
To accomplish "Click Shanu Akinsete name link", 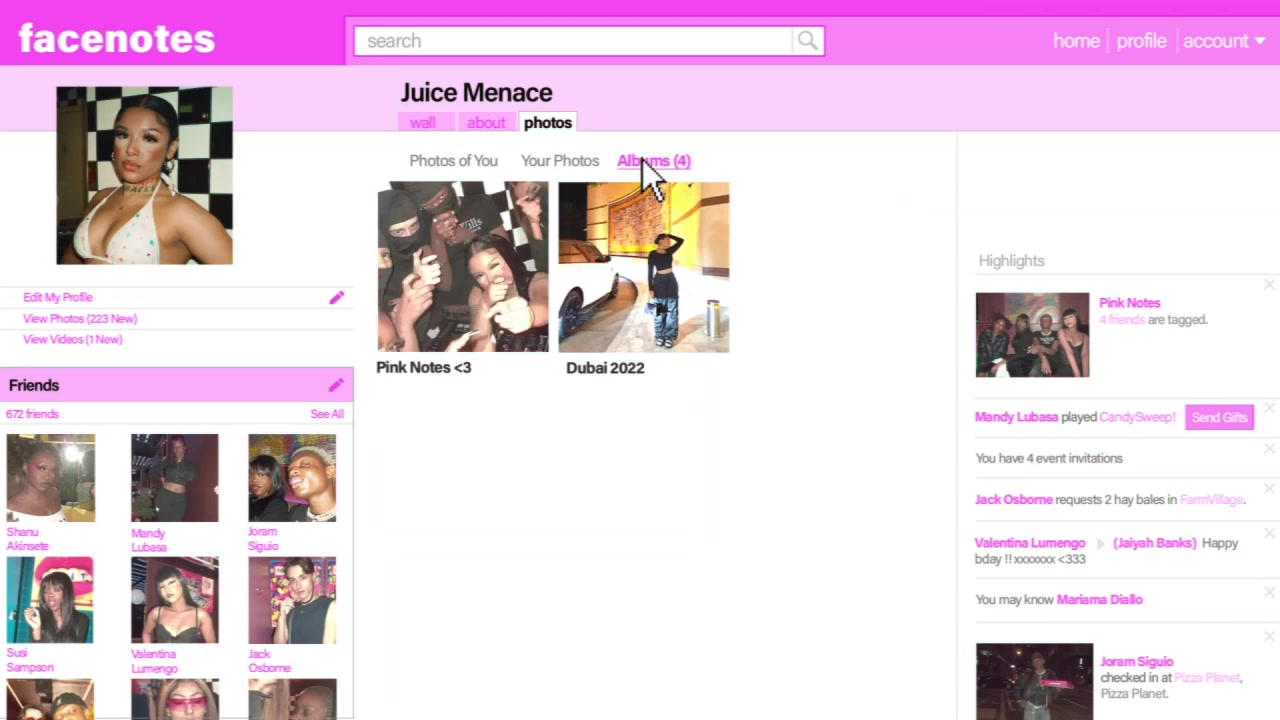I will 27,539.
